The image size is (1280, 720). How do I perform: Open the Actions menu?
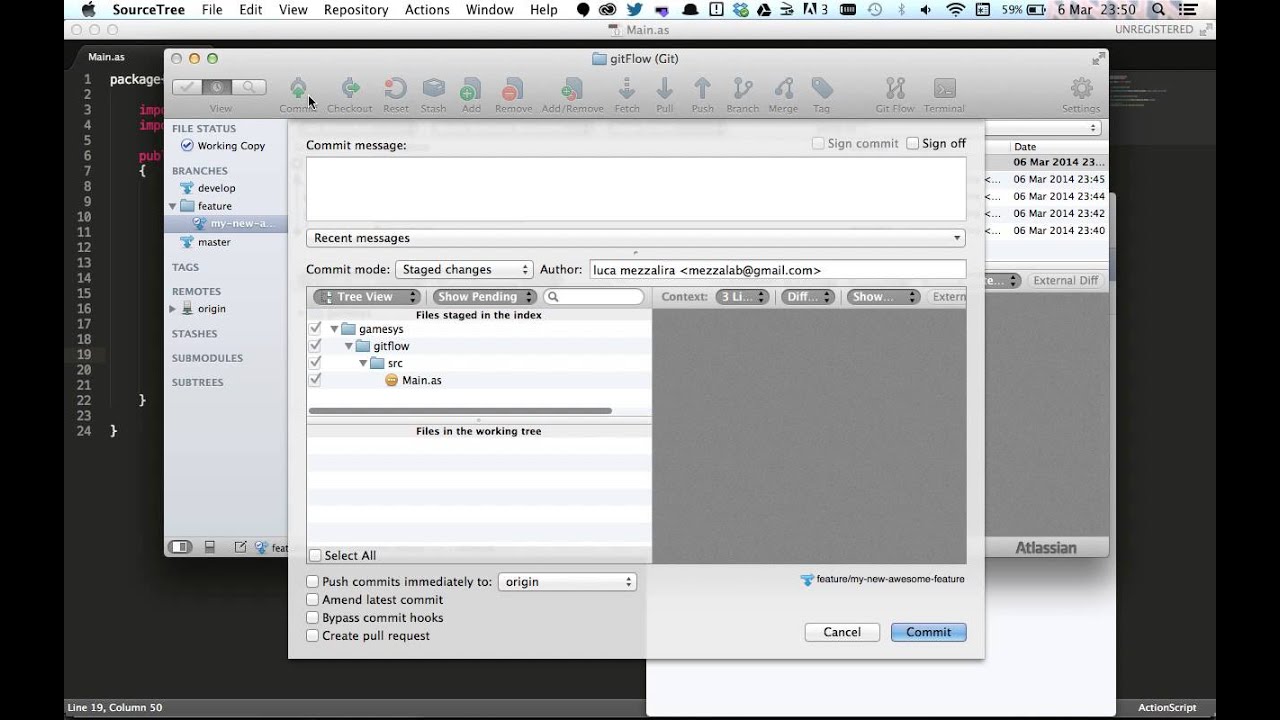(427, 10)
